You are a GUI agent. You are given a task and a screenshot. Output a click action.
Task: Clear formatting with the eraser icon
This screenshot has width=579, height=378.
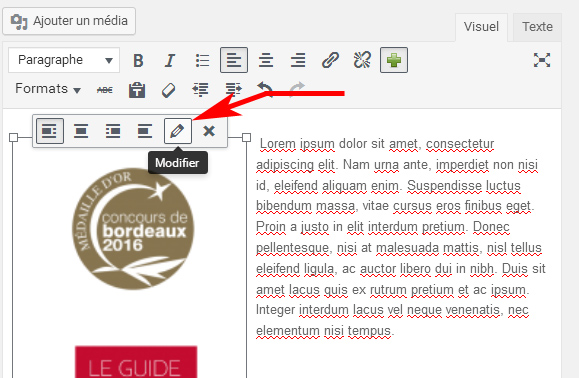[x=168, y=90]
